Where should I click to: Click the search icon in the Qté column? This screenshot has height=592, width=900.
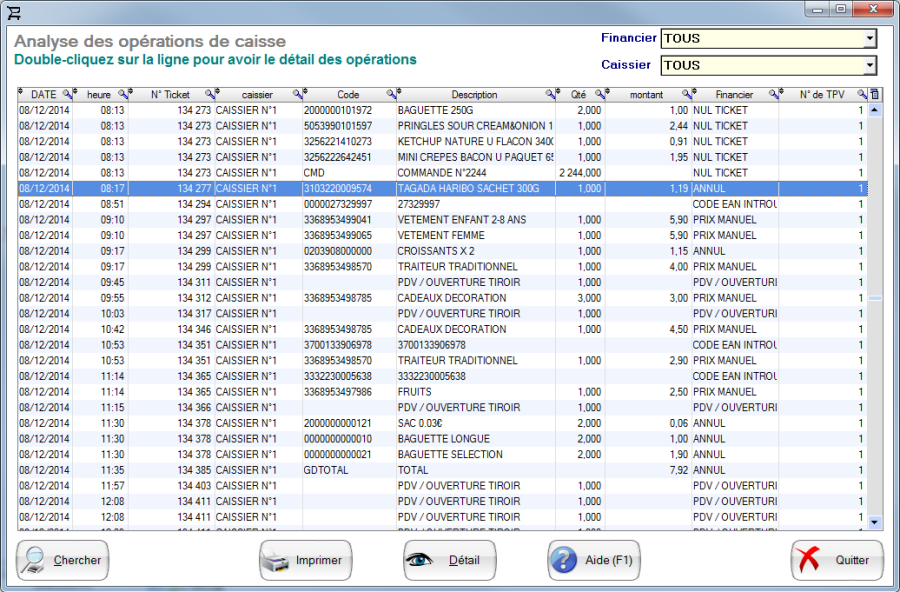(600, 93)
